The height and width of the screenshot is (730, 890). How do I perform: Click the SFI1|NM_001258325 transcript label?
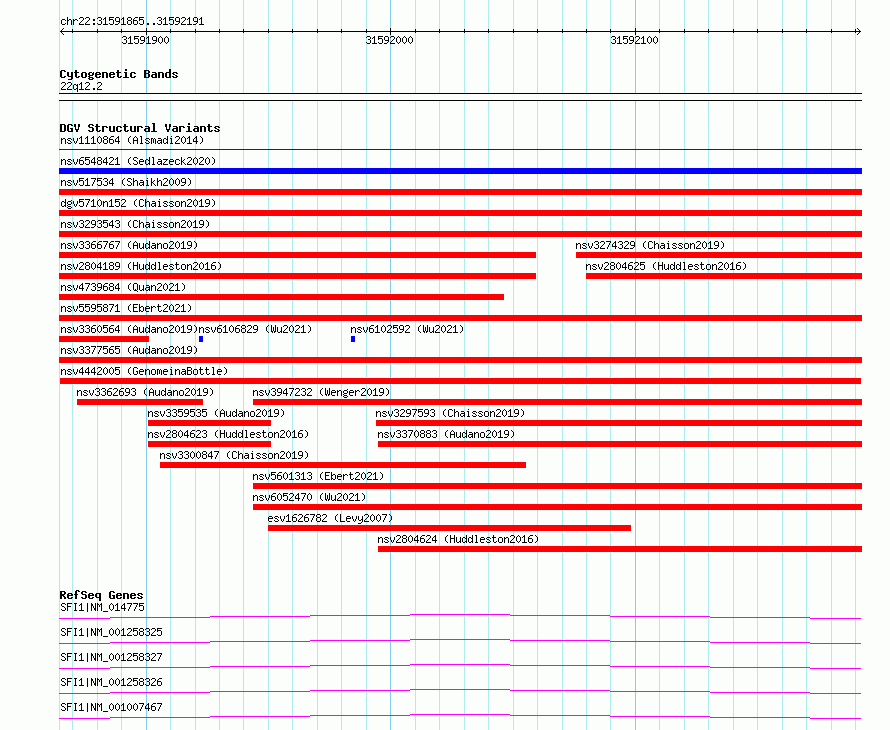(111, 632)
